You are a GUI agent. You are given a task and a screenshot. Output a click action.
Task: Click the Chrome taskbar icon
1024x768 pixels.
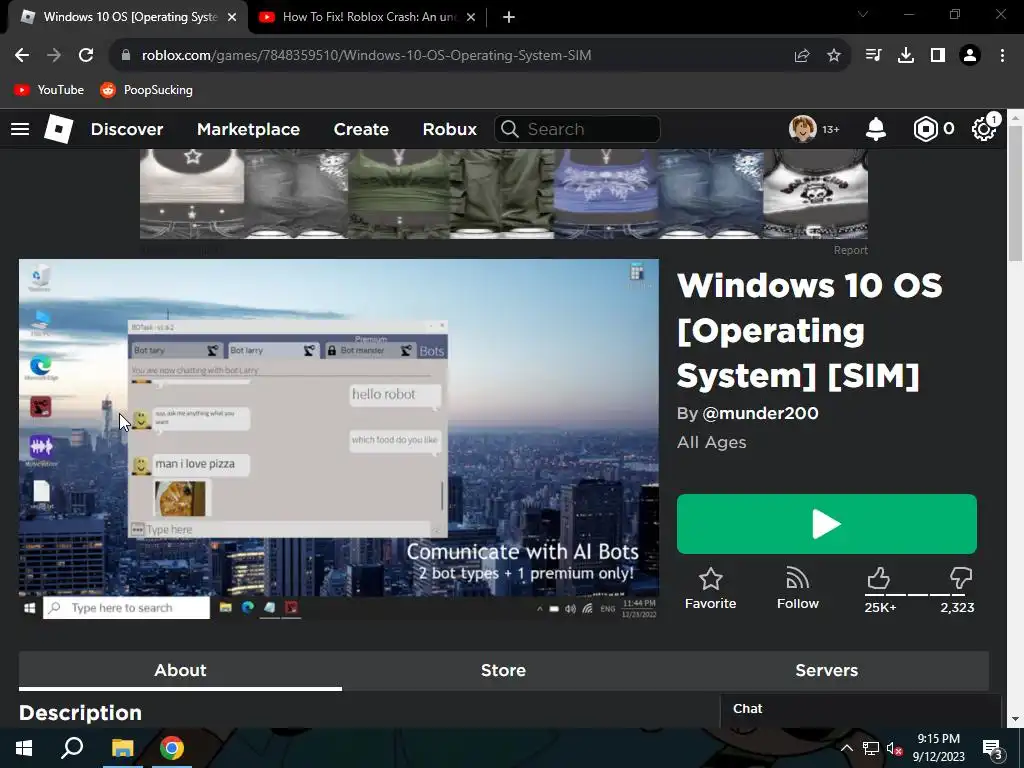pyautogui.click(x=172, y=748)
